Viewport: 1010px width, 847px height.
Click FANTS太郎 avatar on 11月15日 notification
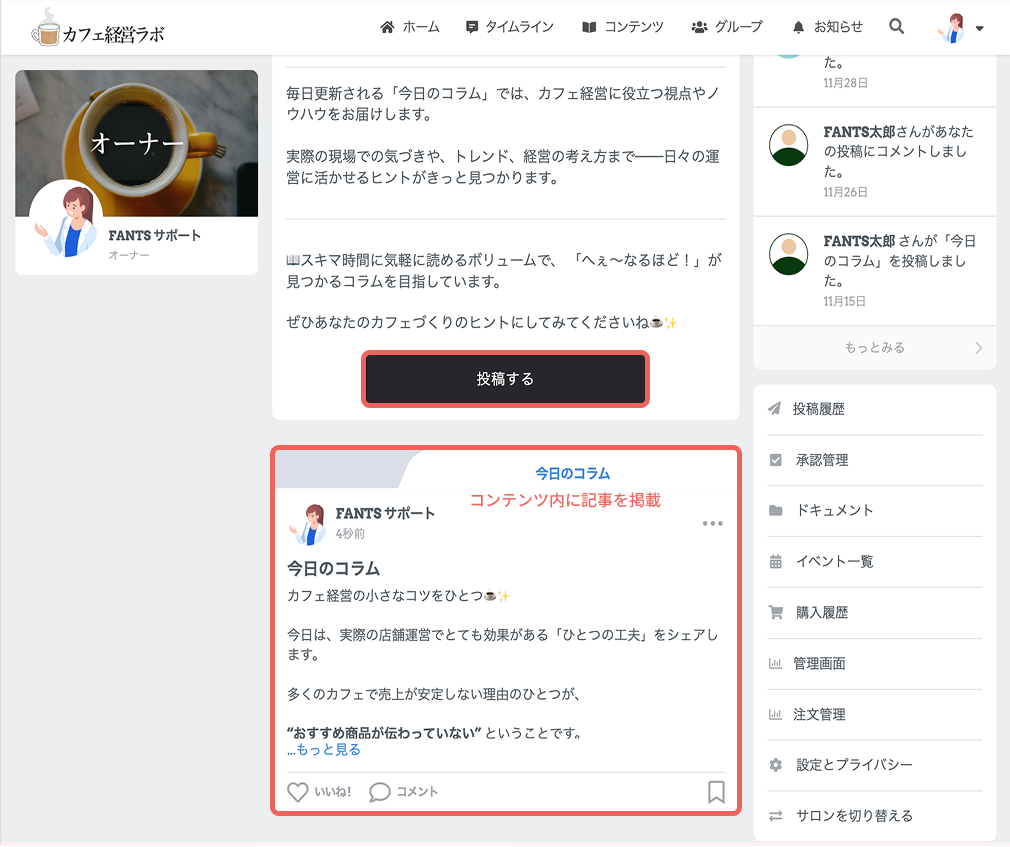click(788, 254)
